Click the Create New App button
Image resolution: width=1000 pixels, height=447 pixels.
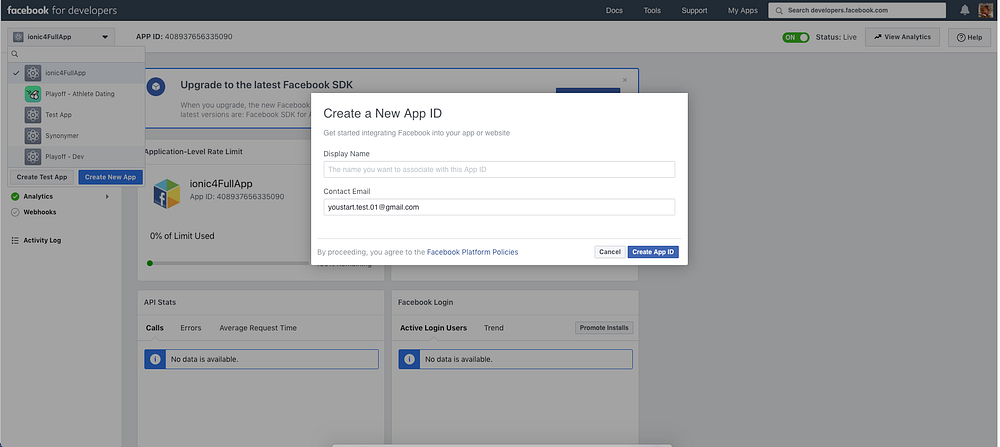[x=110, y=177]
